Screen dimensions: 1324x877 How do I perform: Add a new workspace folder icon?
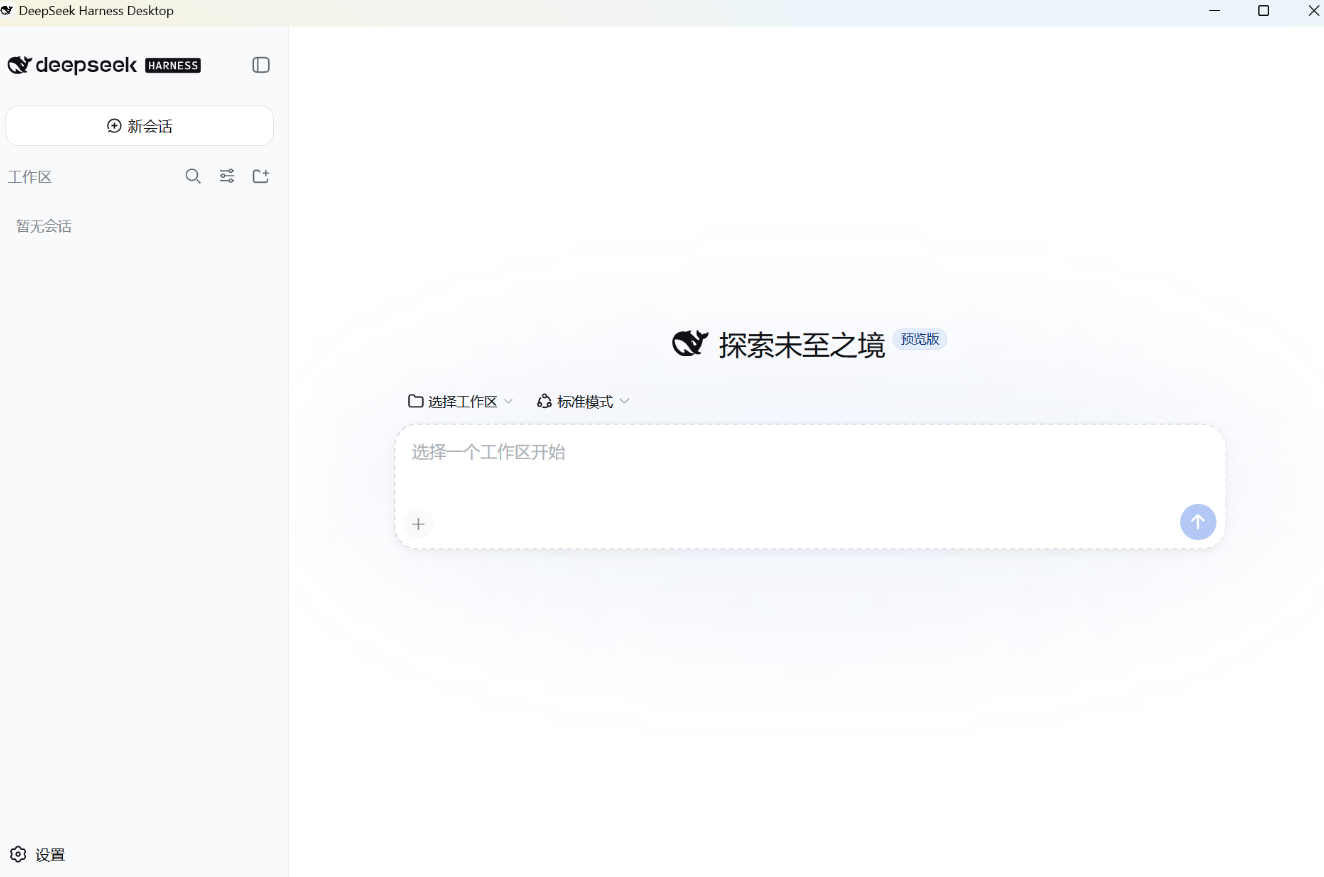click(261, 176)
